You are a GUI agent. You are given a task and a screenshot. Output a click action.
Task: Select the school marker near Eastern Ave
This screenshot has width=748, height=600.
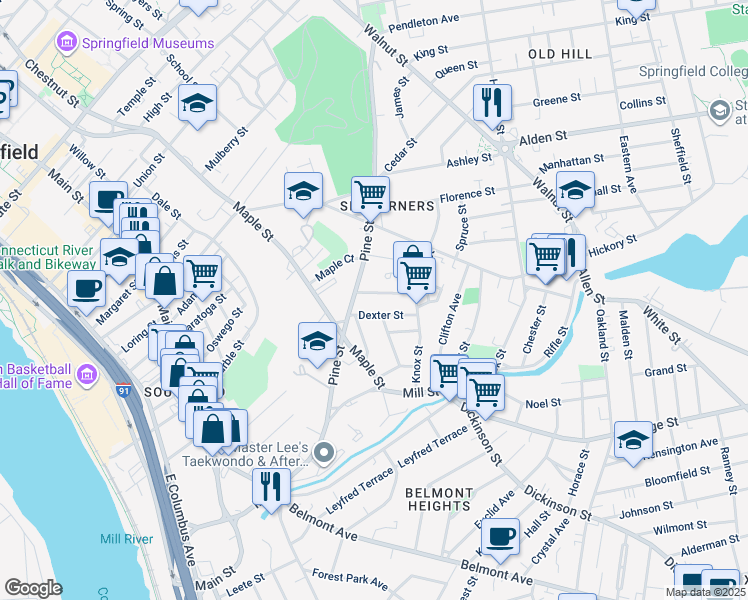tap(576, 190)
